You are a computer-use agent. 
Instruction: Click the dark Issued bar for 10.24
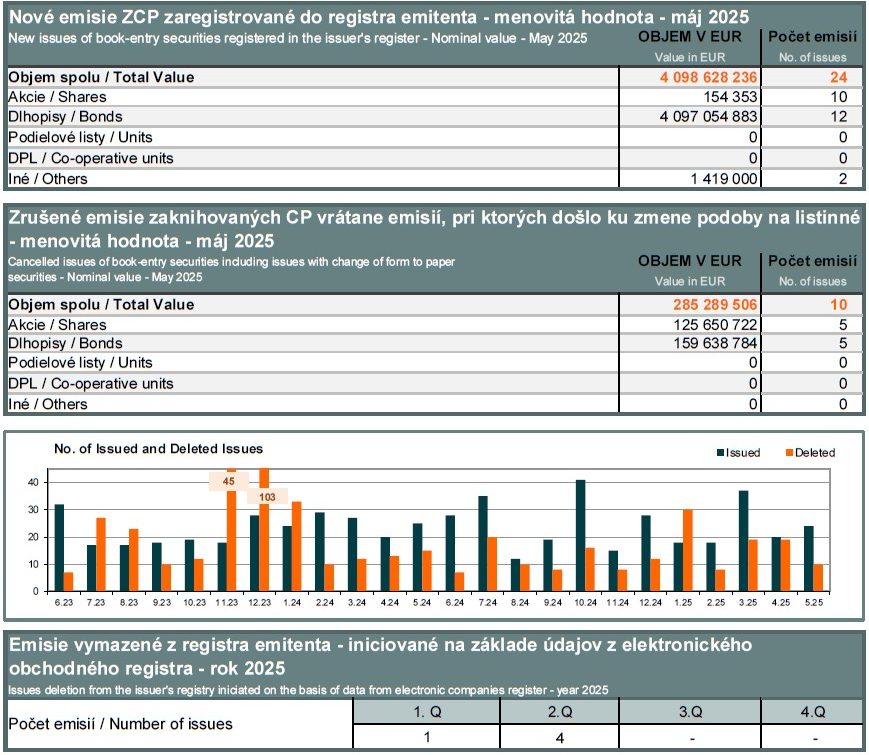[x=580, y=535]
